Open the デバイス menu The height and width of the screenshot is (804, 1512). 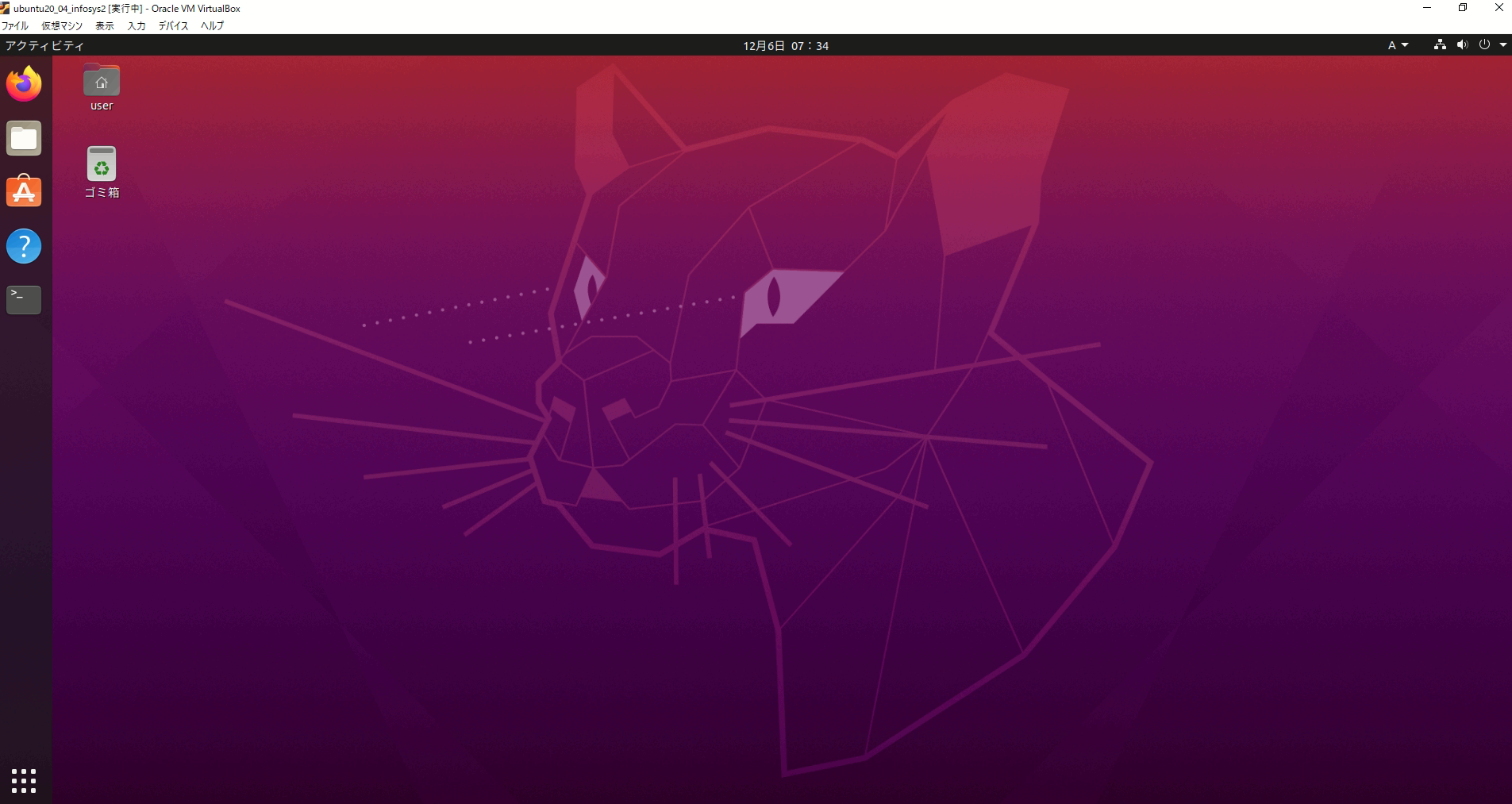(173, 25)
